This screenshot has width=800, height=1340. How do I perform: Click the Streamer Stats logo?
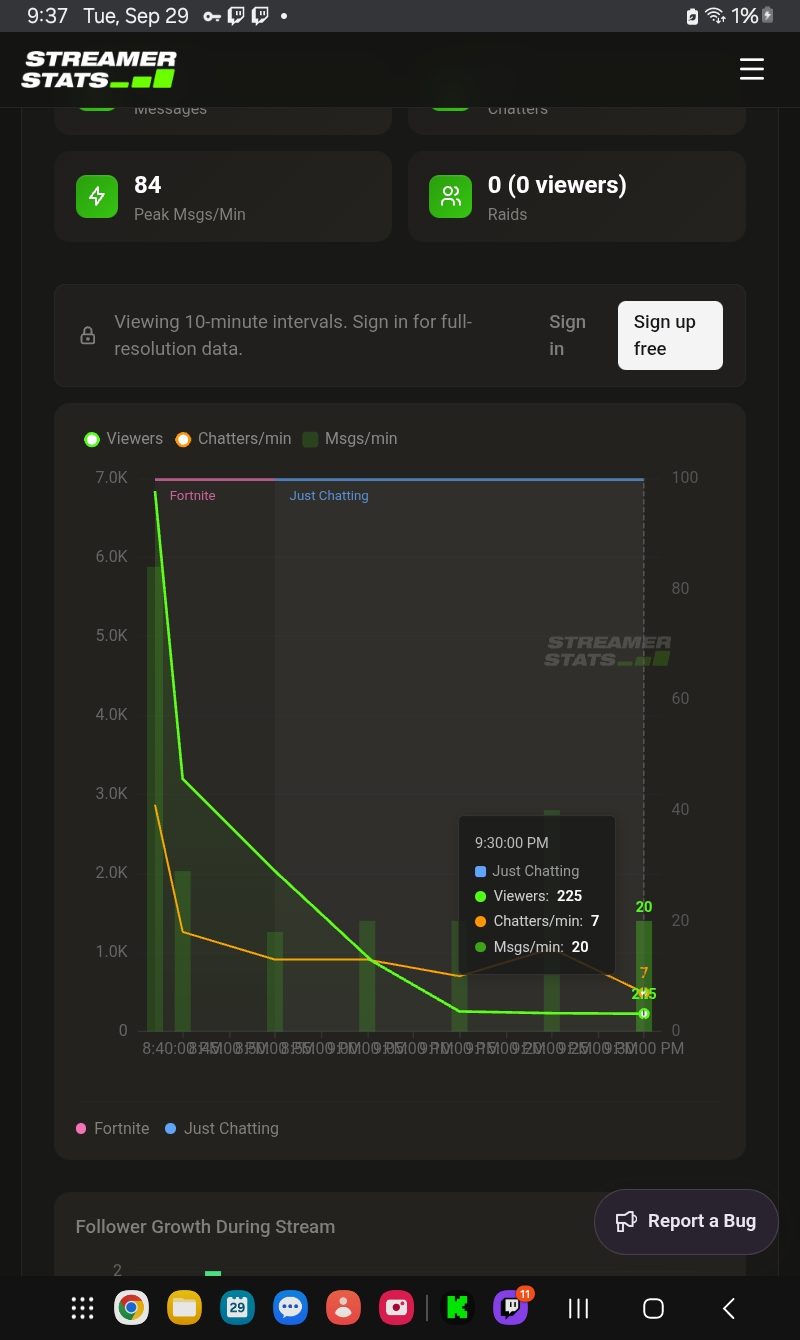click(x=99, y=69)
